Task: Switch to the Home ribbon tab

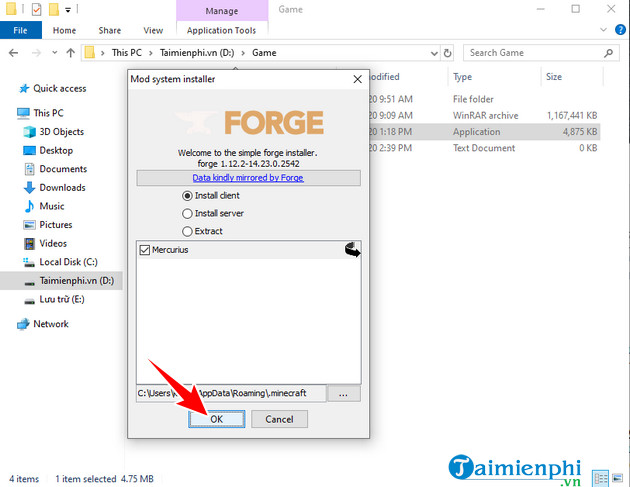Action: coord(64,31)
